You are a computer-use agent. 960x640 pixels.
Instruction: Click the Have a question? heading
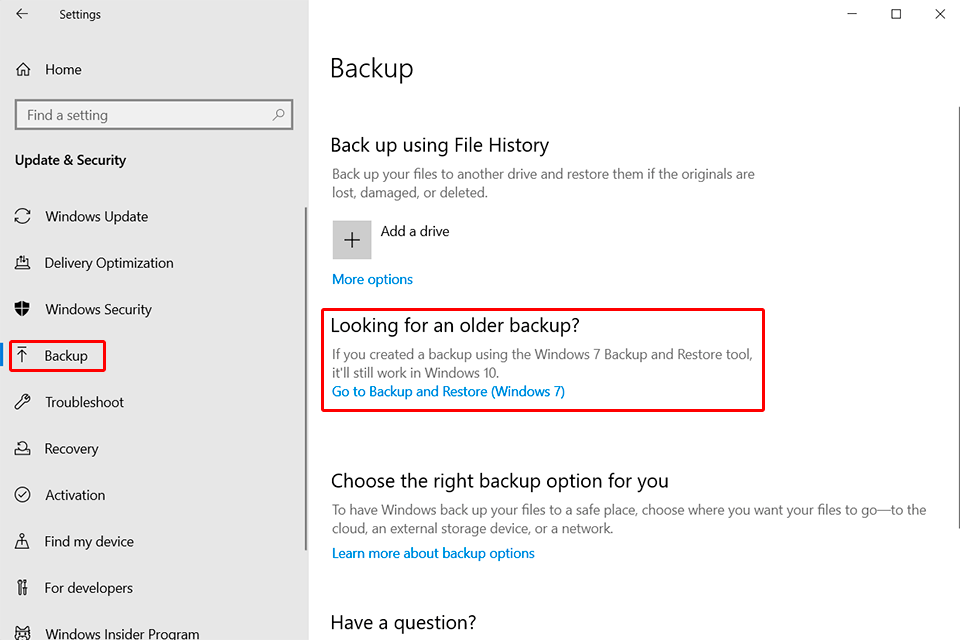click(x=403, y=622)
